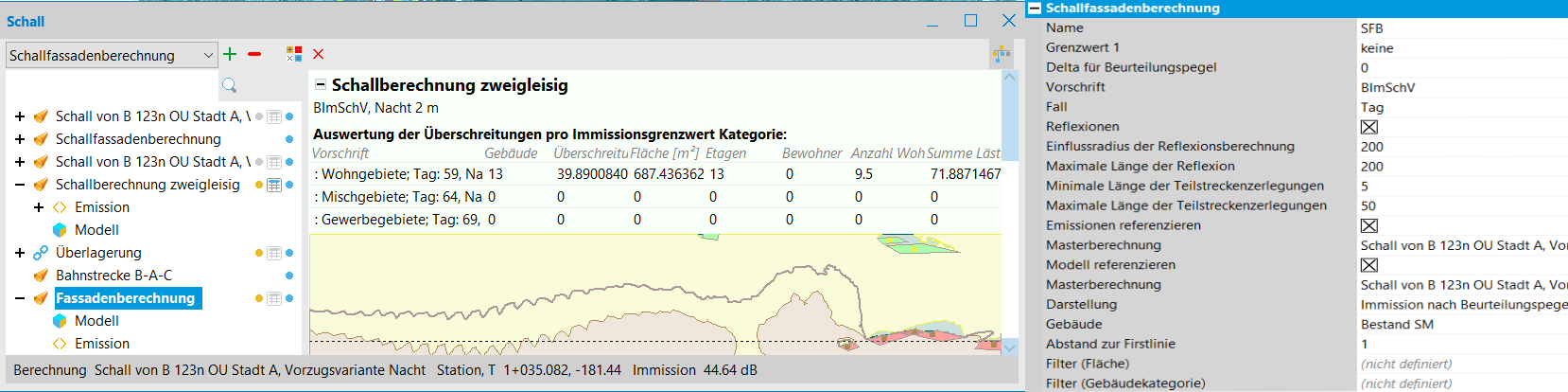The height and width of the screenshot is (392, 1568).
Task: Open the Schallfassadenberechnung dropdown
Action: coord(208,56)
